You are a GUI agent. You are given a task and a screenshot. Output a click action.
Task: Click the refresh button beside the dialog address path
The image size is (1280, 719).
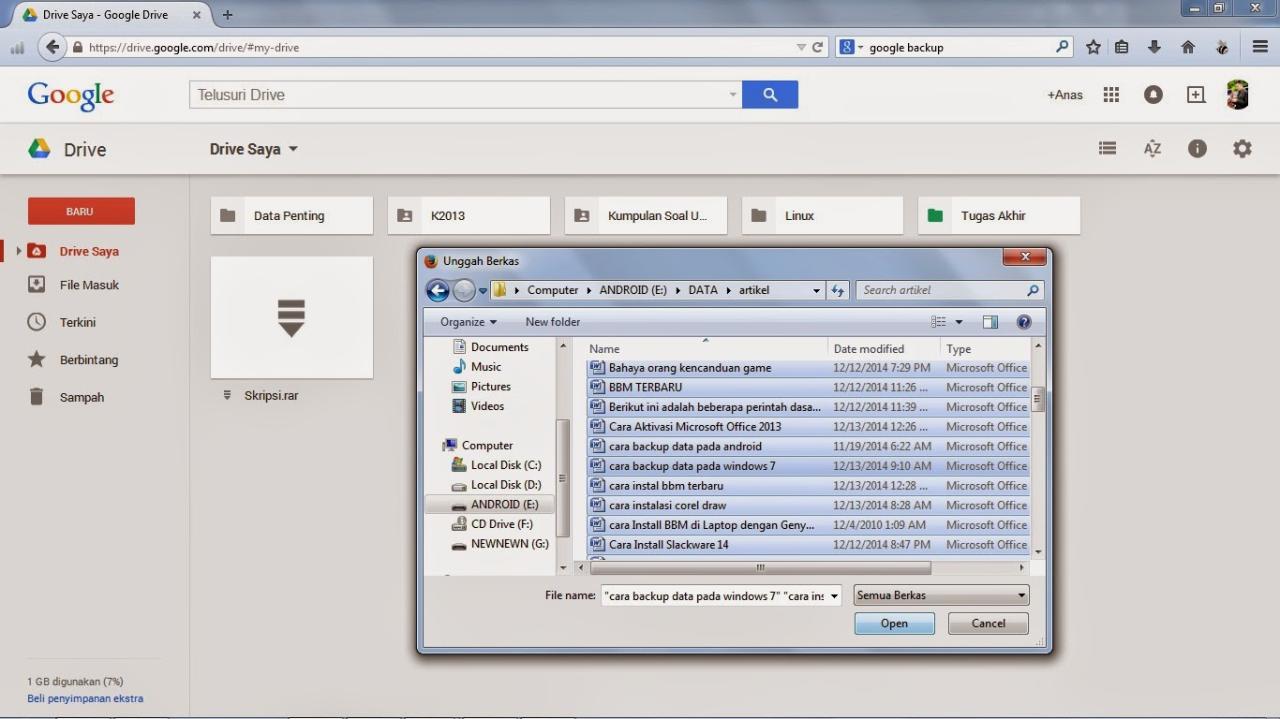point(838,290)
